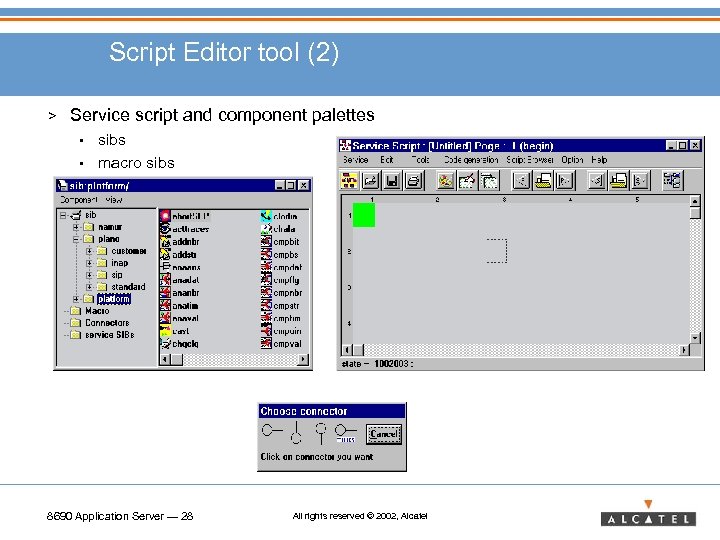Choose the vertical connector with bottom circle
Screen dimensions: 720x540
[296, 433]
